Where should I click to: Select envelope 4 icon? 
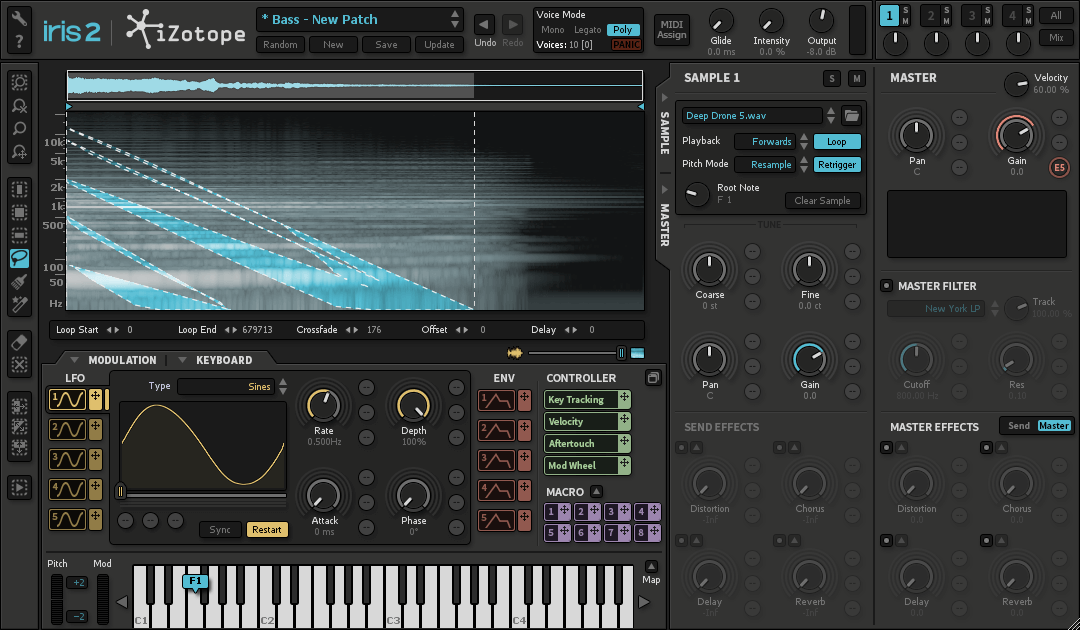point(496,490)
